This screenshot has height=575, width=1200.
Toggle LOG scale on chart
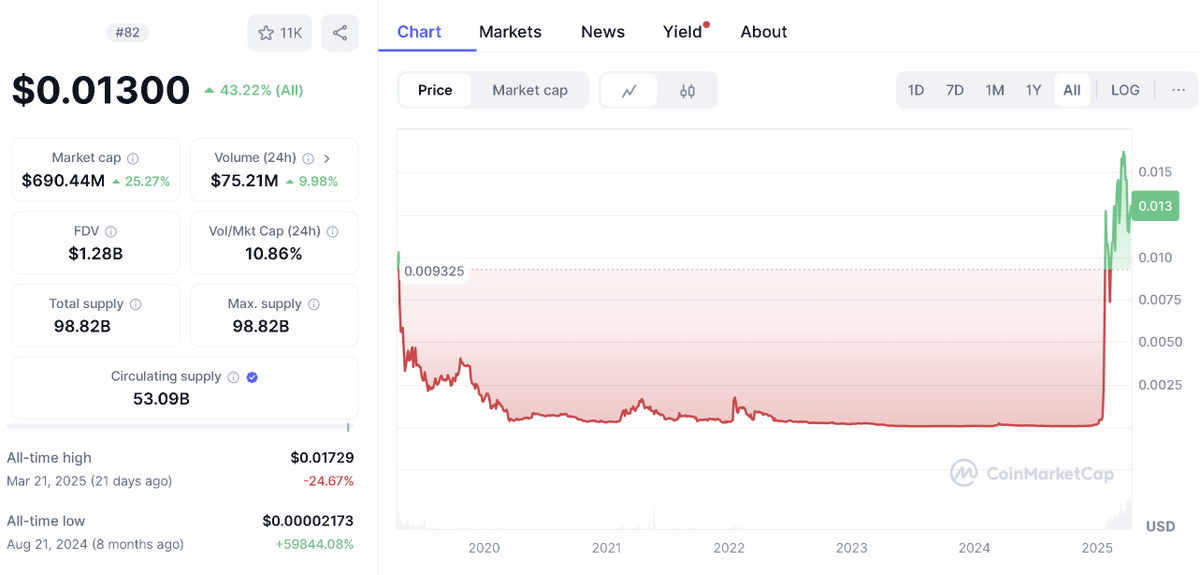(1125, 90)
